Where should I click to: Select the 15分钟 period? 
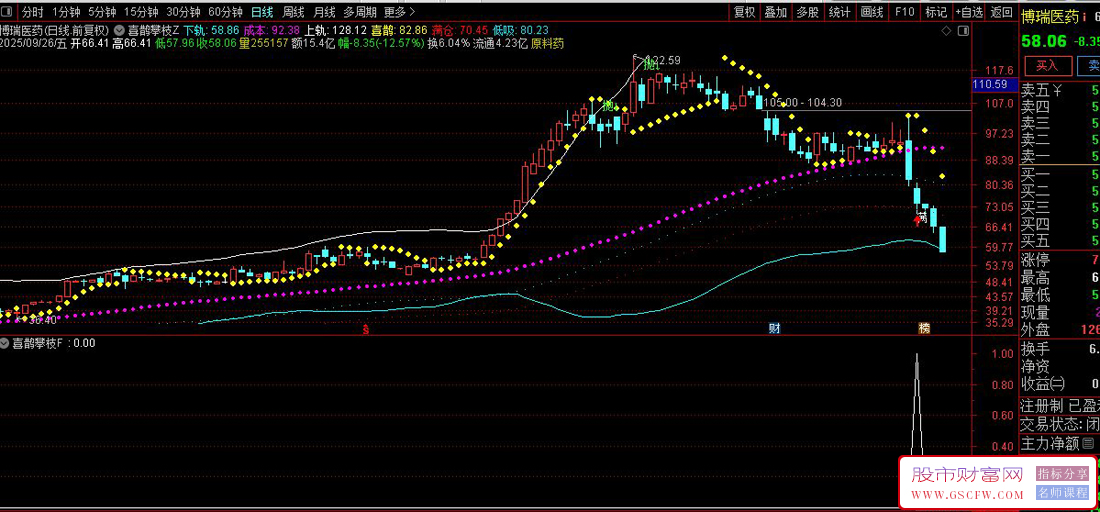pyautogui.click(x=141, y=12)
